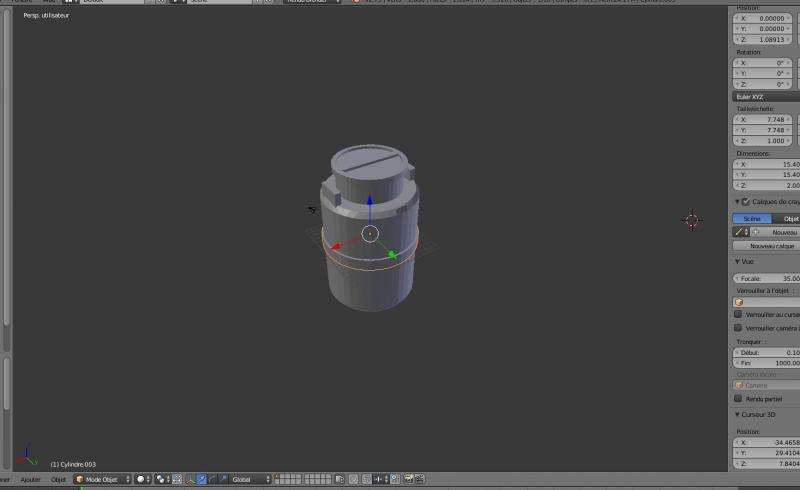Viewport: 800px width, 490px height.
Task: Open the 'Ajouter' menu
Action: pos(31,480)
